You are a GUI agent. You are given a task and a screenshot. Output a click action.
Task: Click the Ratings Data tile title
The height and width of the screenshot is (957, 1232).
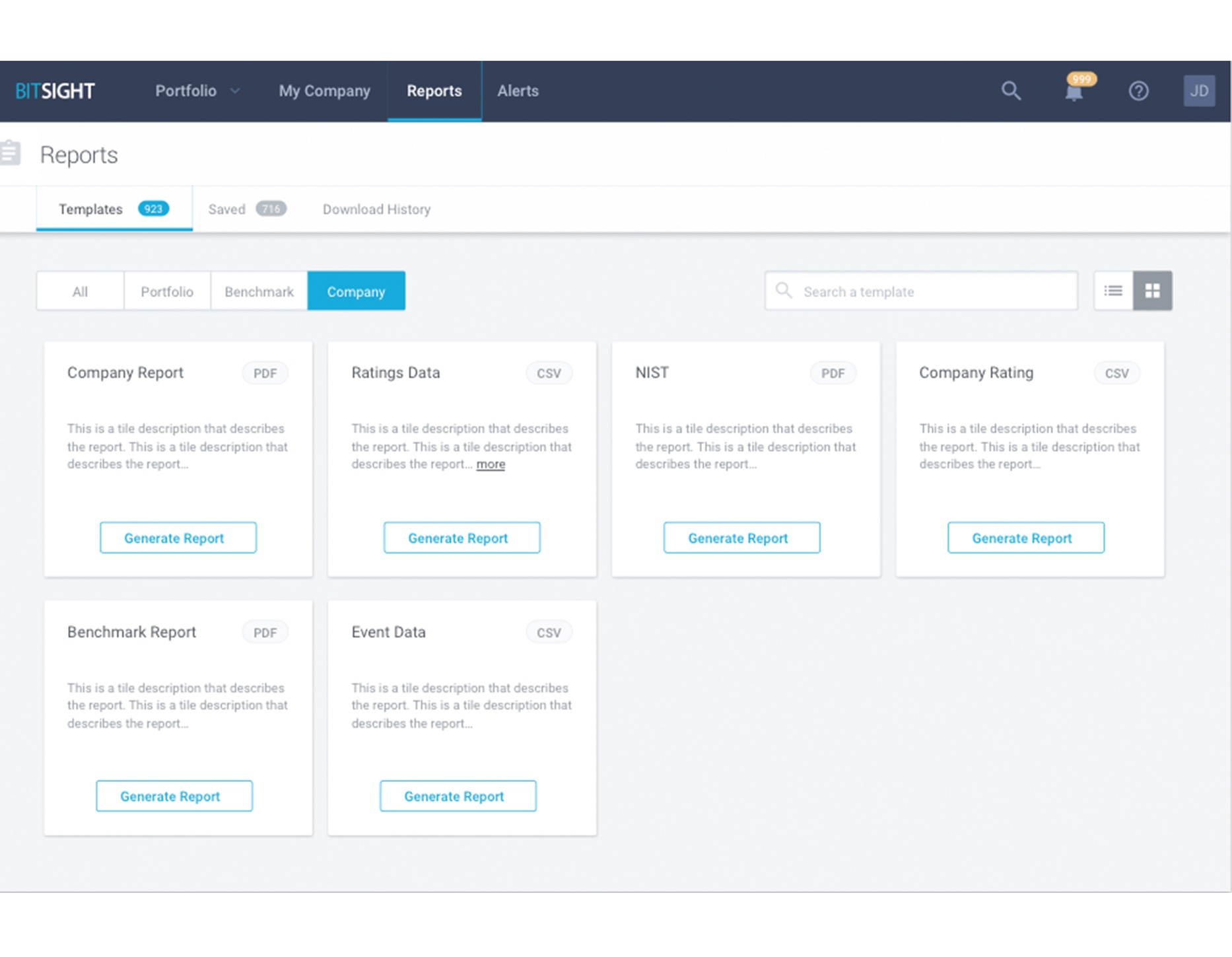[x=395, y=373]
